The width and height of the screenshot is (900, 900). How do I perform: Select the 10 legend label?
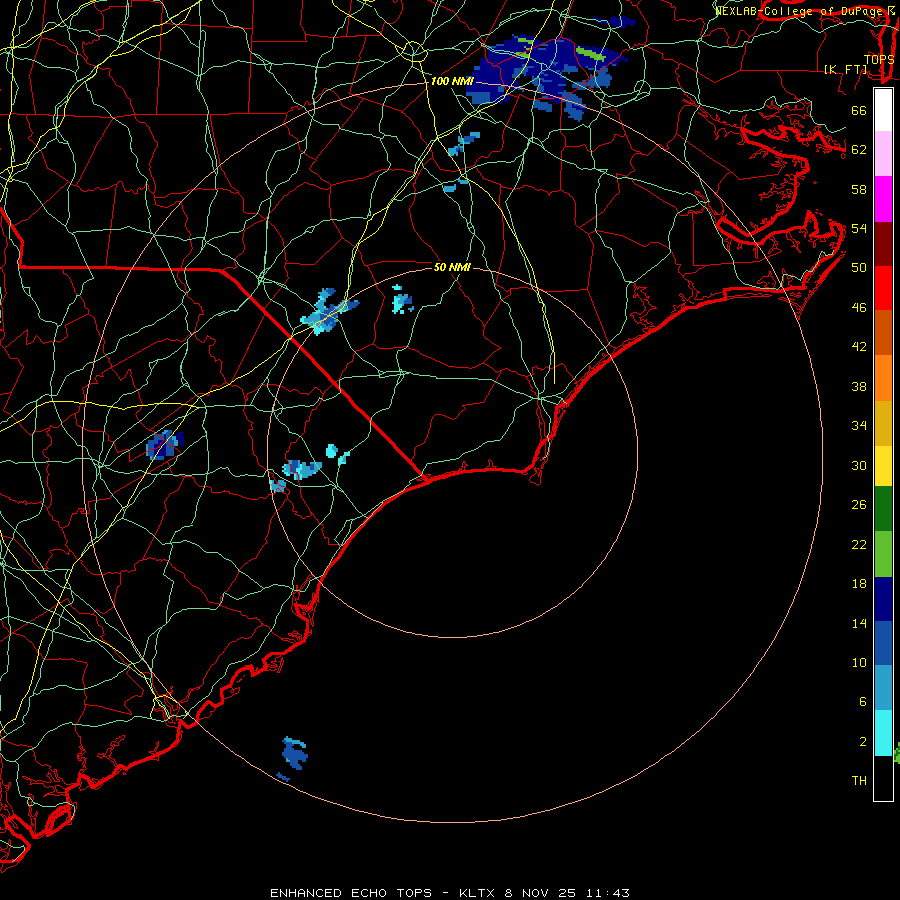(x=859, y=662)
